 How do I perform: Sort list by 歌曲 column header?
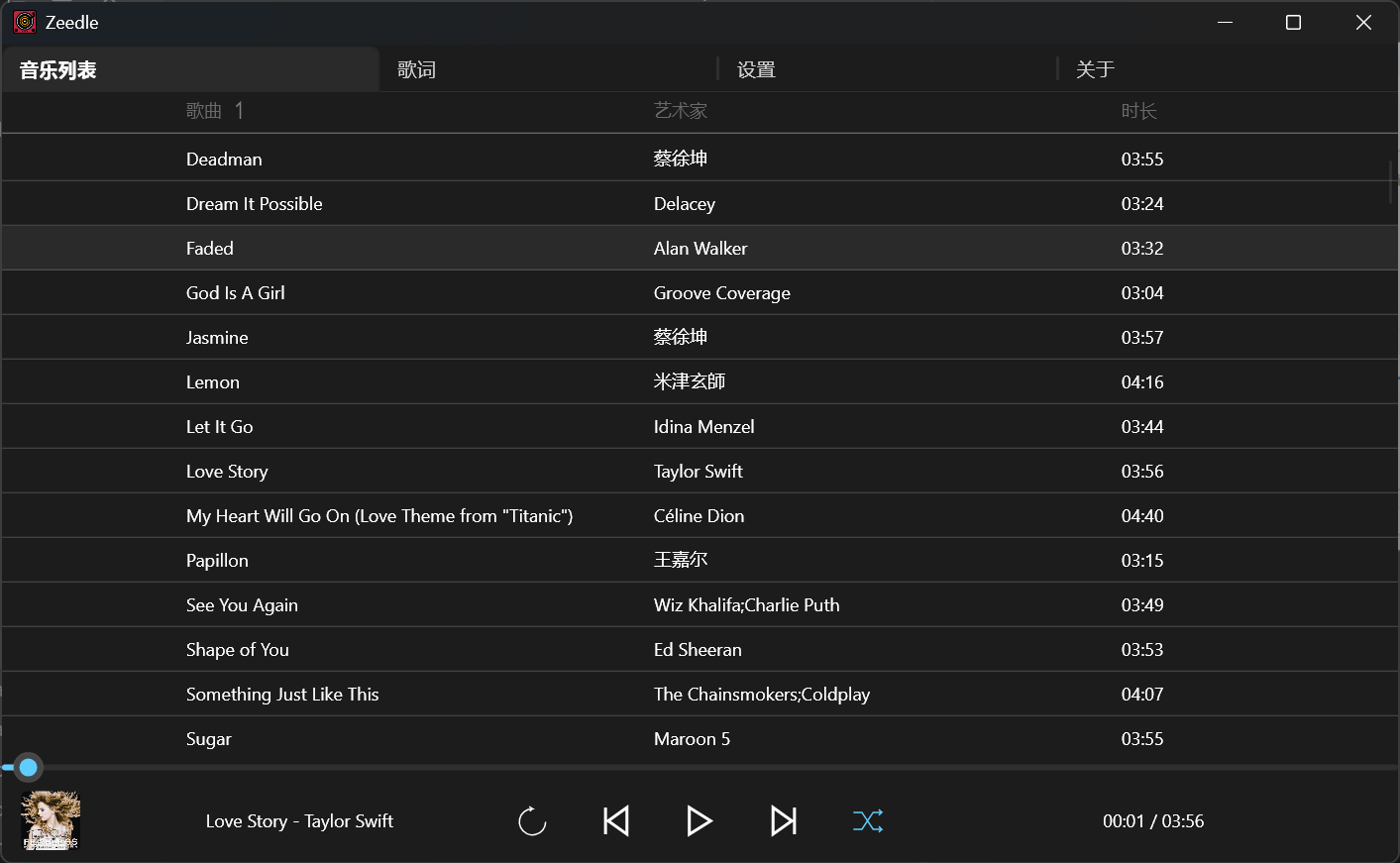pos(204,111)
